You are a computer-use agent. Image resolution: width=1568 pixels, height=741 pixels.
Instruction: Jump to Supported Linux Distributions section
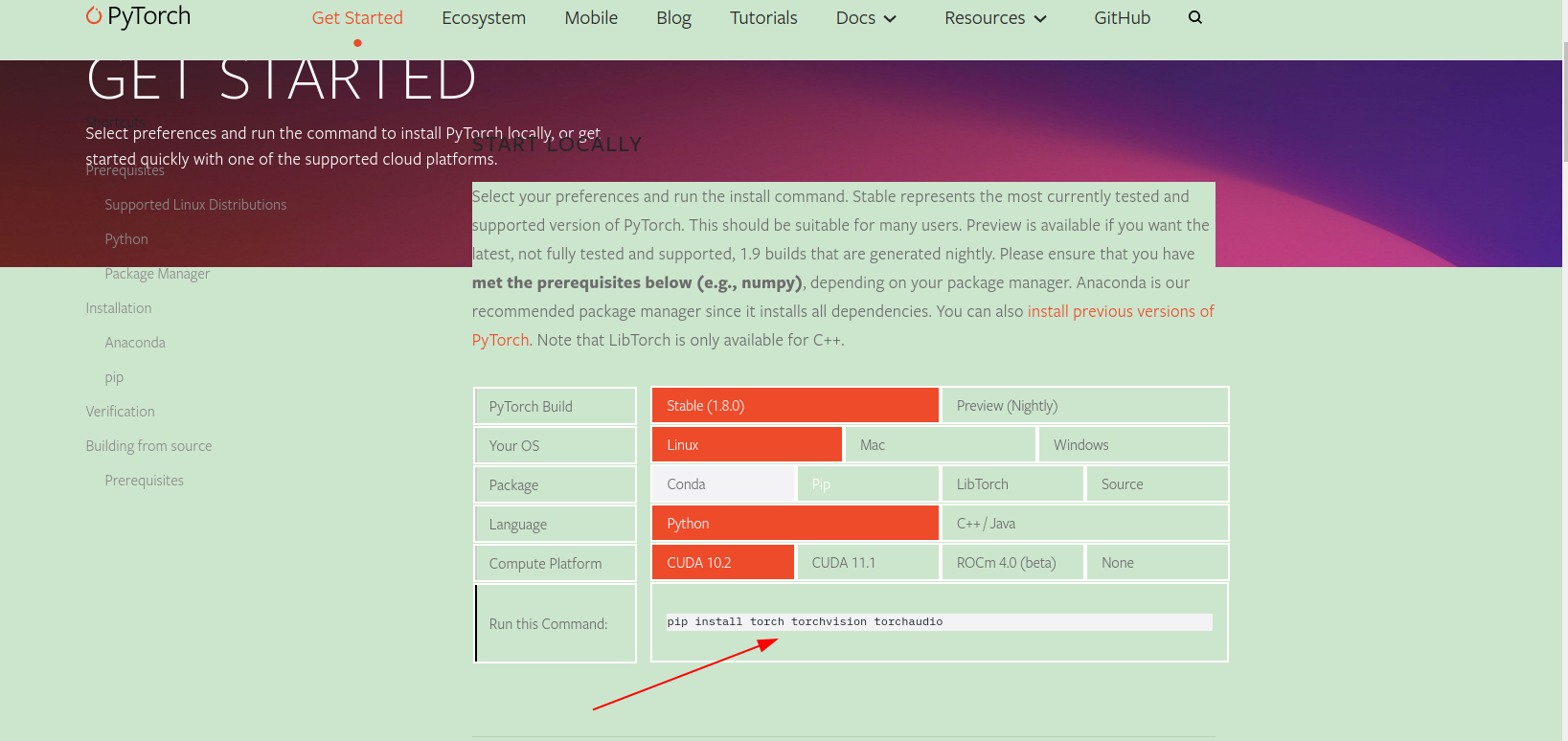pyautogui.click(x=195, y=205)
